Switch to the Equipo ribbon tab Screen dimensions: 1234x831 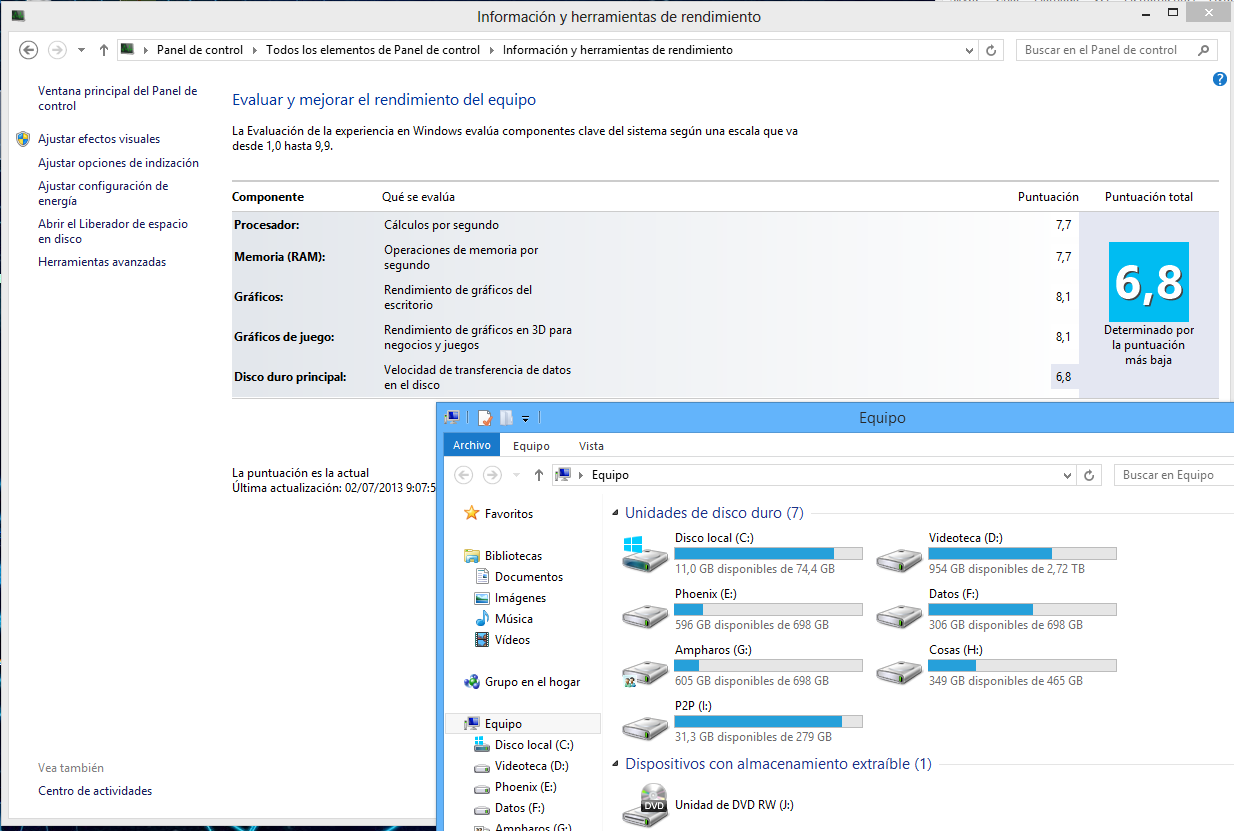(531, 446)
